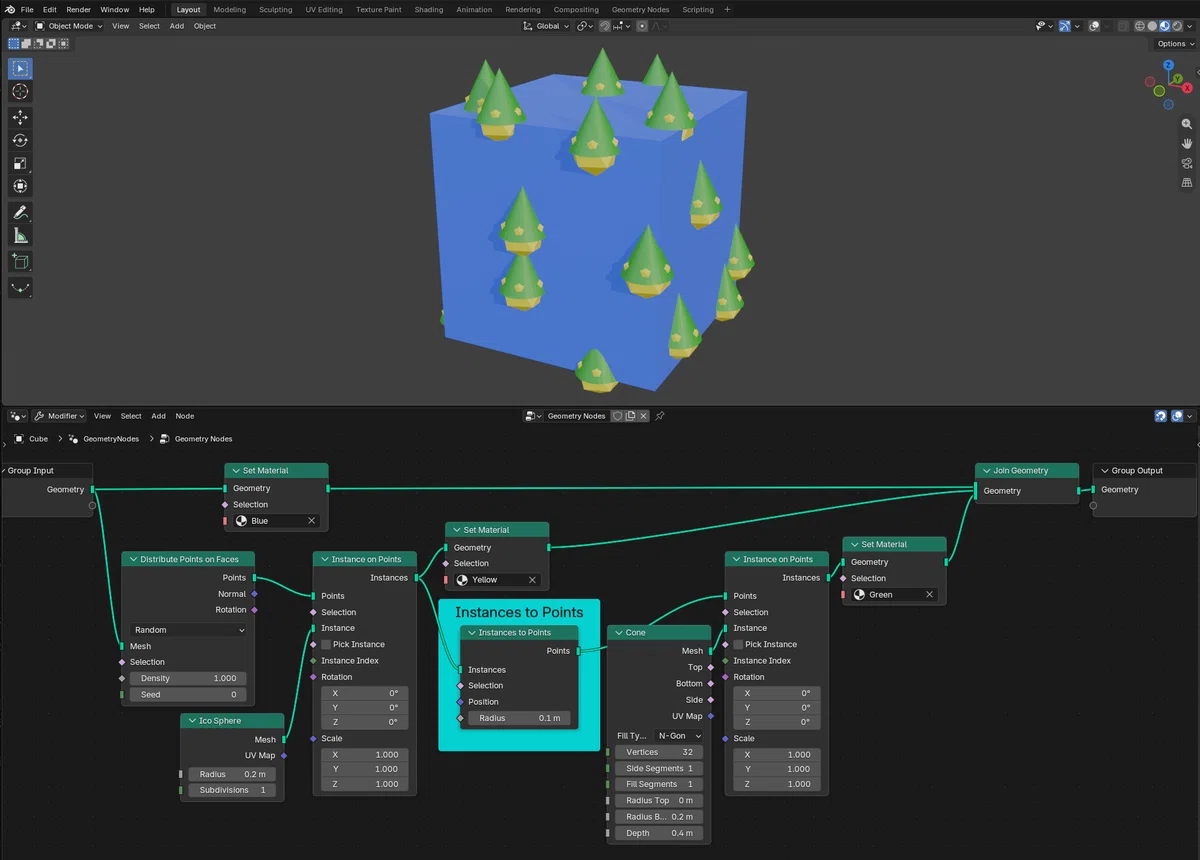This screenshot has height=860, width=1200.
Task: Collapse the Ico Sphere node
Action: (191, 721)
